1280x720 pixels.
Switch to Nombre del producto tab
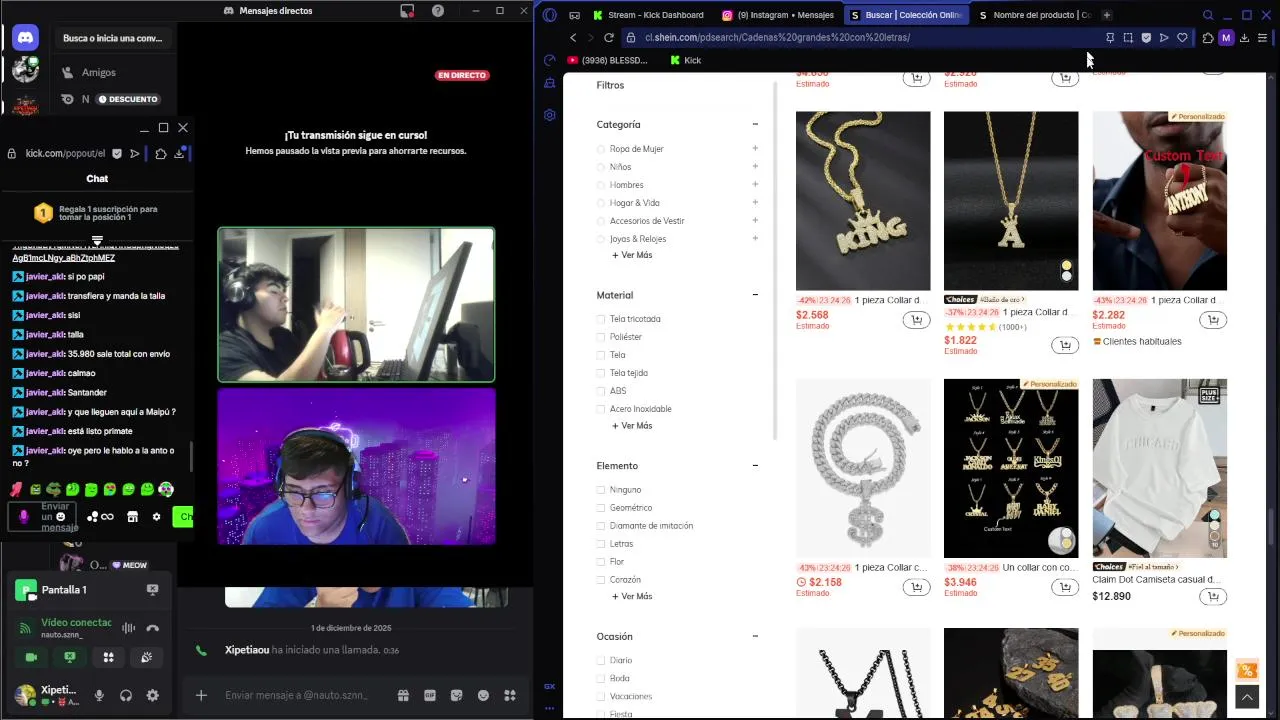(1034, 15)
